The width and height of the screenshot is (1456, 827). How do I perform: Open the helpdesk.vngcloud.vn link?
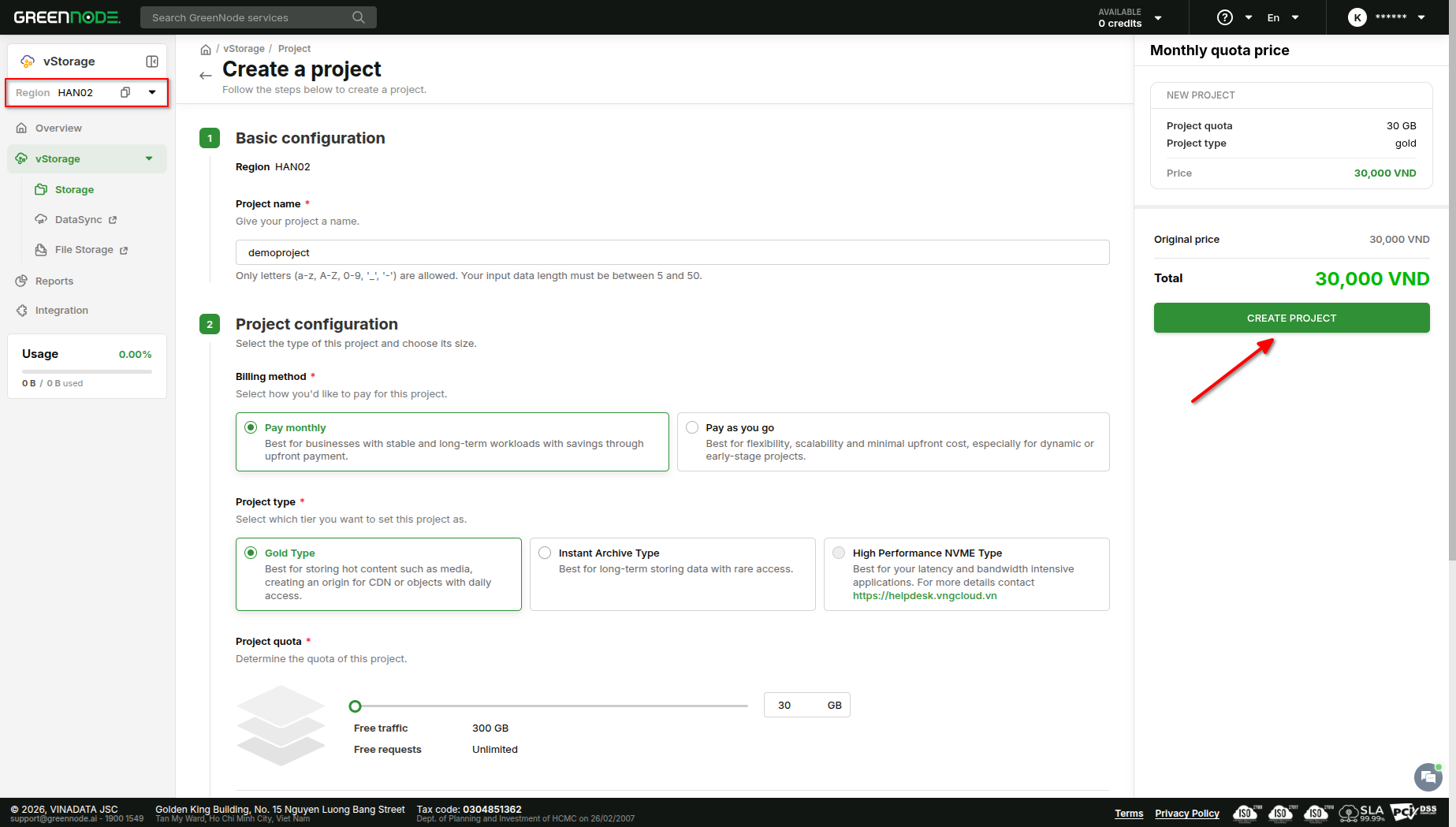coord(924,596)
